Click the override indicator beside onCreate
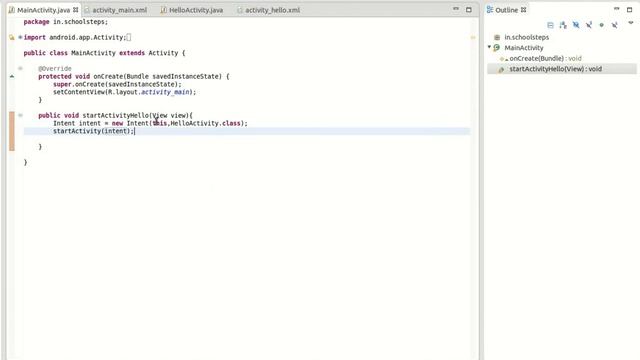The height and width of the screenshot is (360, 640). [12, 76]
